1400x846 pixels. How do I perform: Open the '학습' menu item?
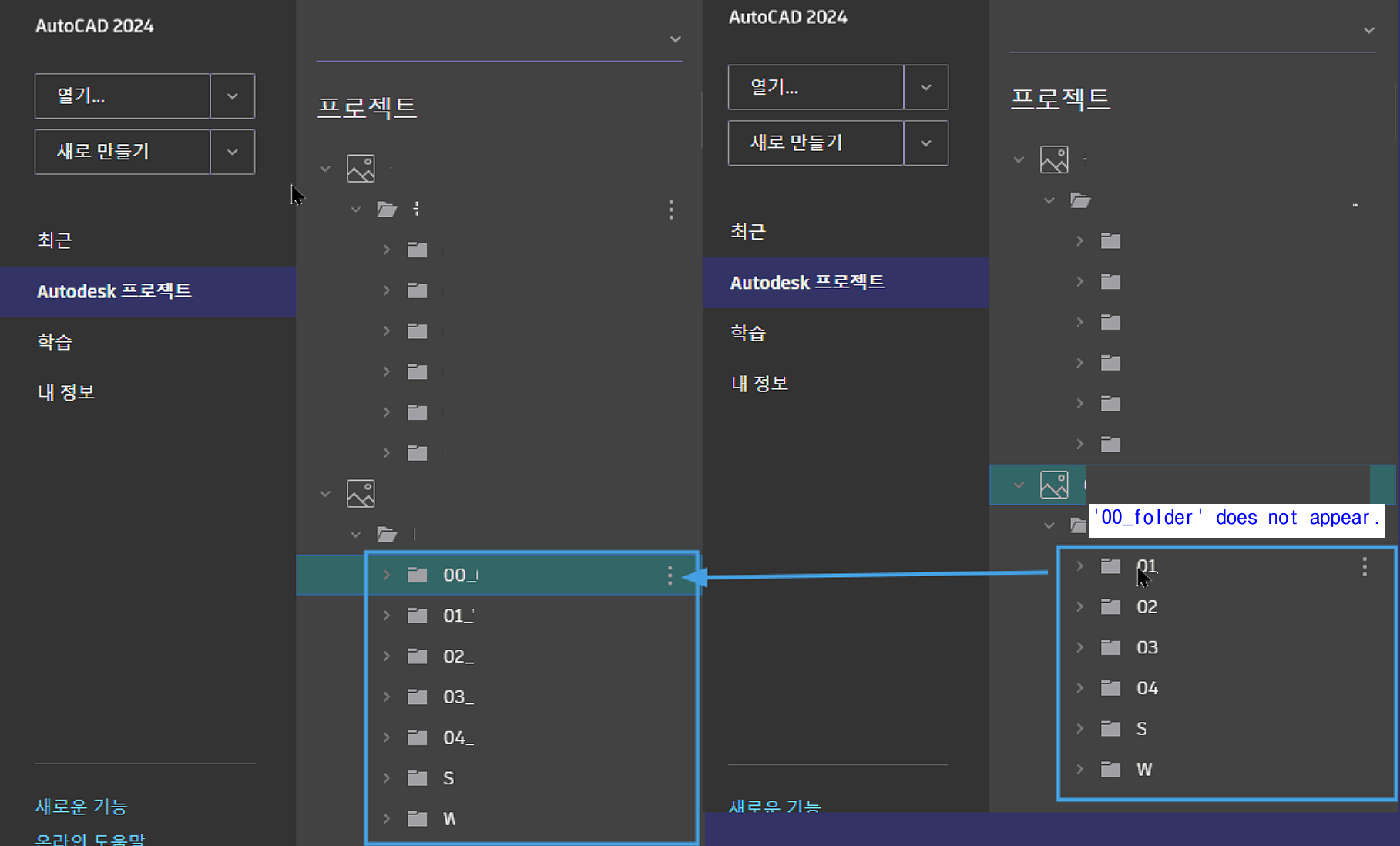pos(54,341)
